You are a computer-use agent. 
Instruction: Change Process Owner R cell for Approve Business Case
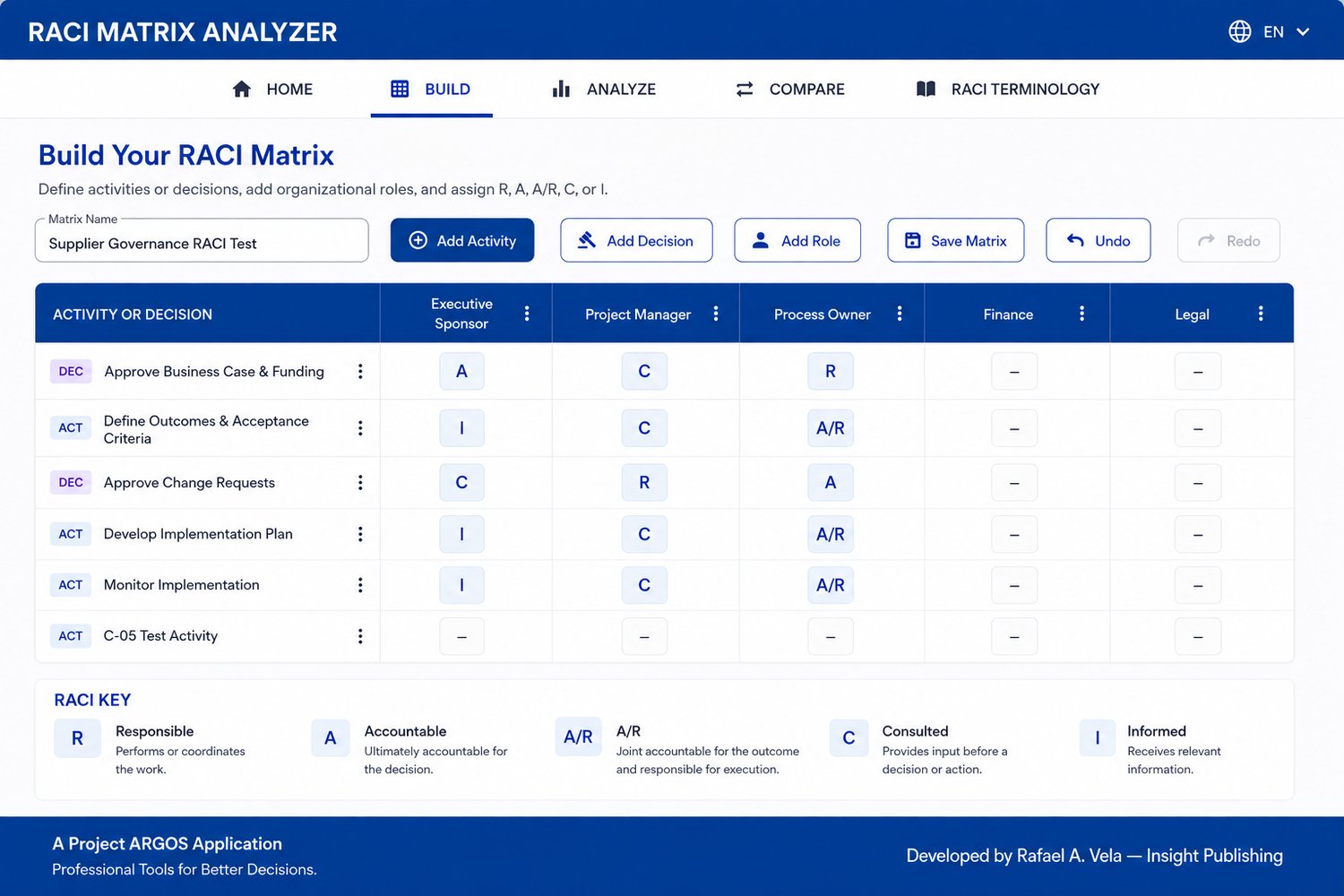point(831,371)
